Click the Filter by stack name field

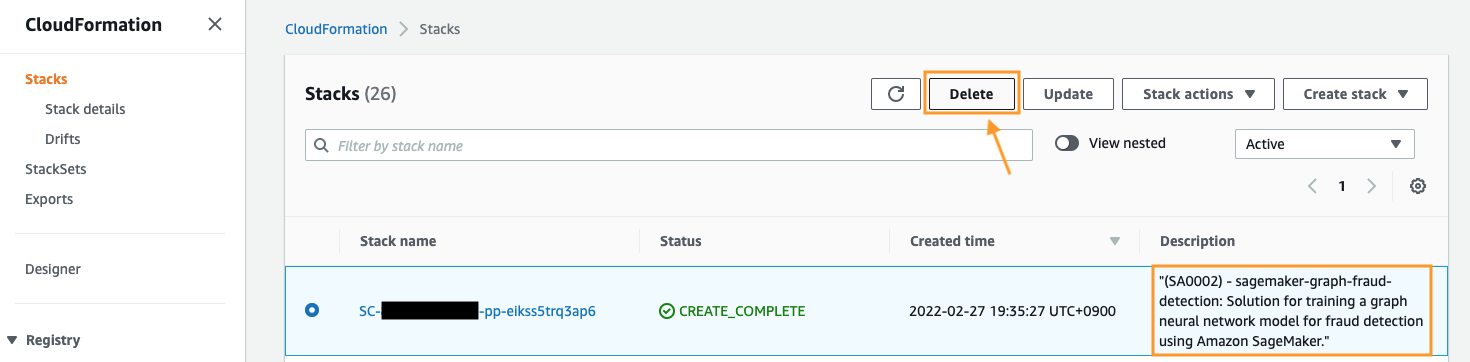pos(669,145)
